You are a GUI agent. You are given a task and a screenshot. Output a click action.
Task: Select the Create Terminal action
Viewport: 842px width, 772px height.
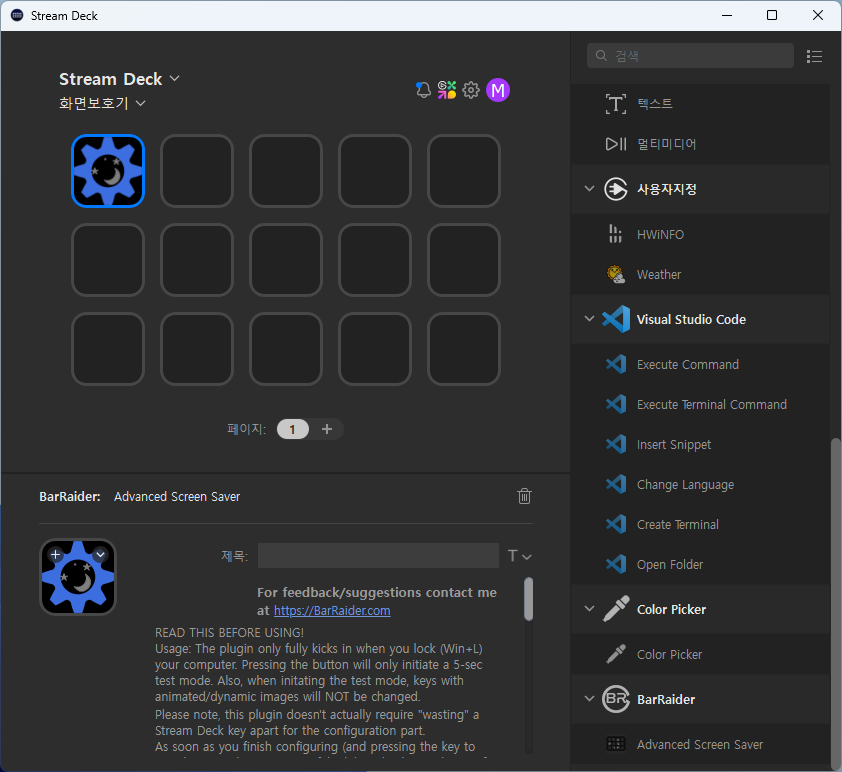[700, 525]
